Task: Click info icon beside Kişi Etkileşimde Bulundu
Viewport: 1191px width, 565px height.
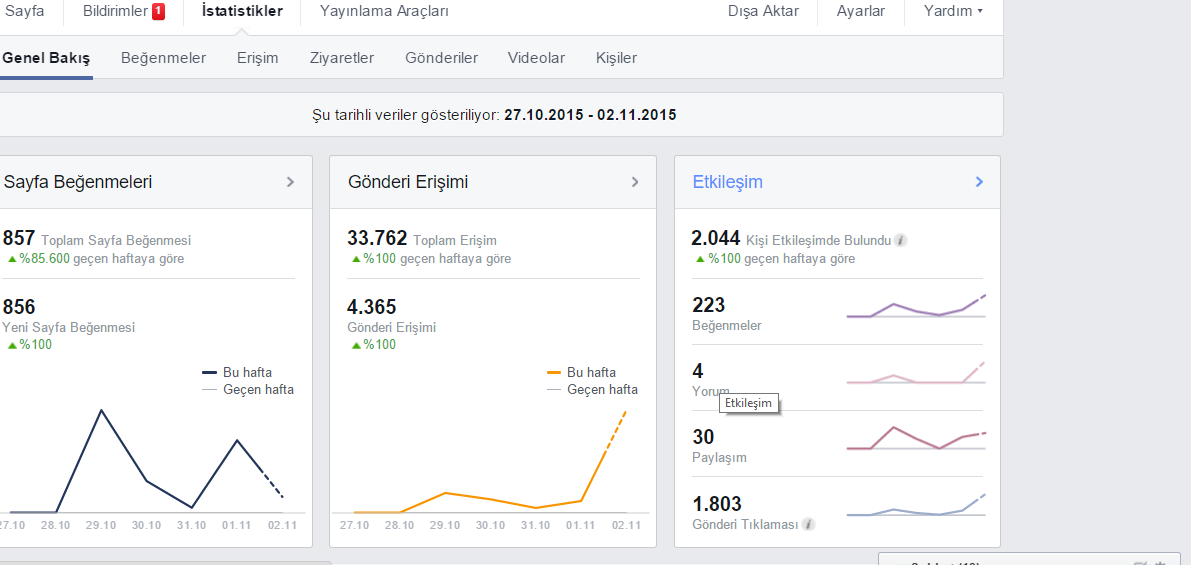Action: point(901,240)
